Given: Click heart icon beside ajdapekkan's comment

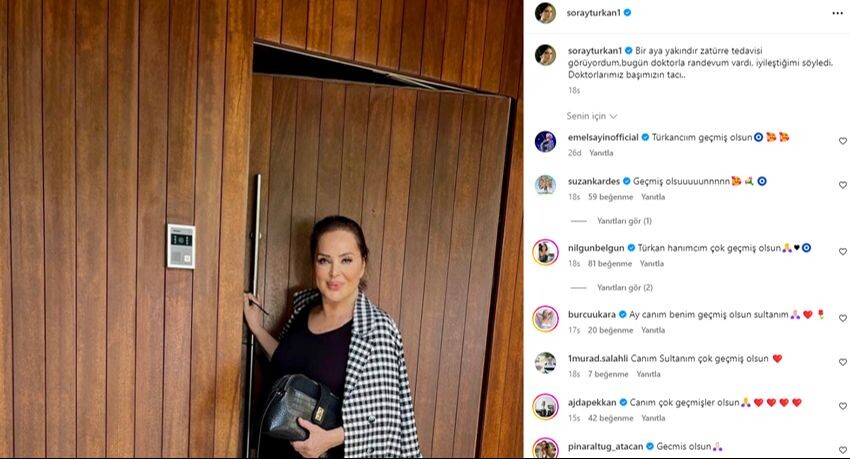Looking at the screenshot, I should pyautogui.click(x=842, y=406).
